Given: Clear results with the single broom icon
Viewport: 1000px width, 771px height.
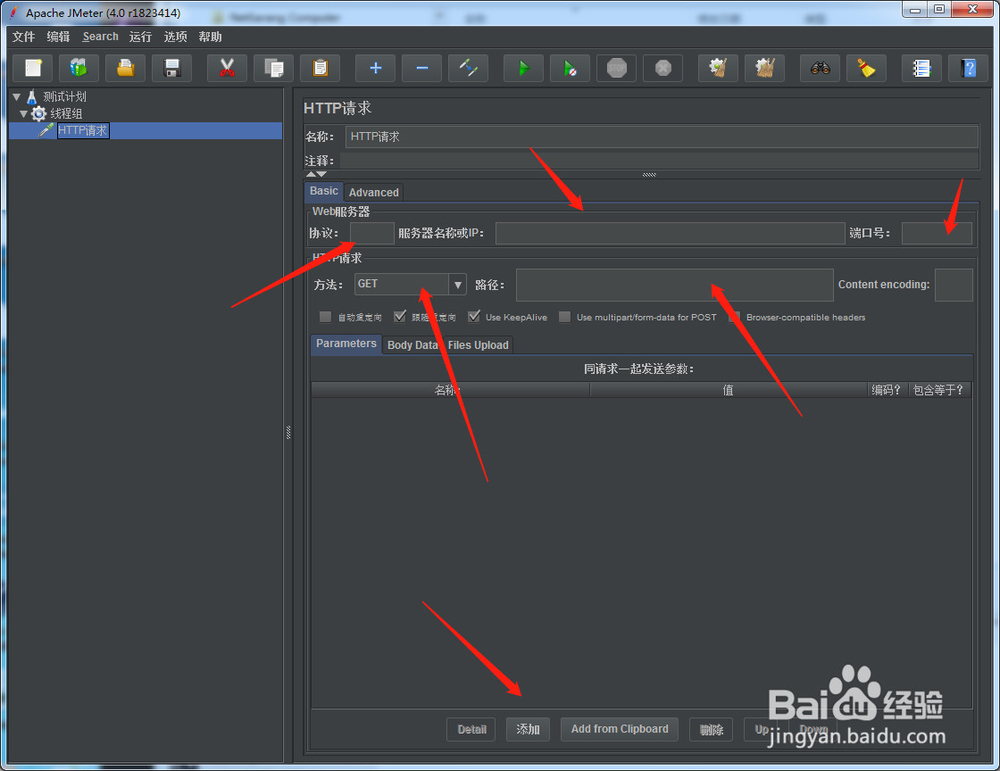Looking at the screenshot, I should [718, 68].
